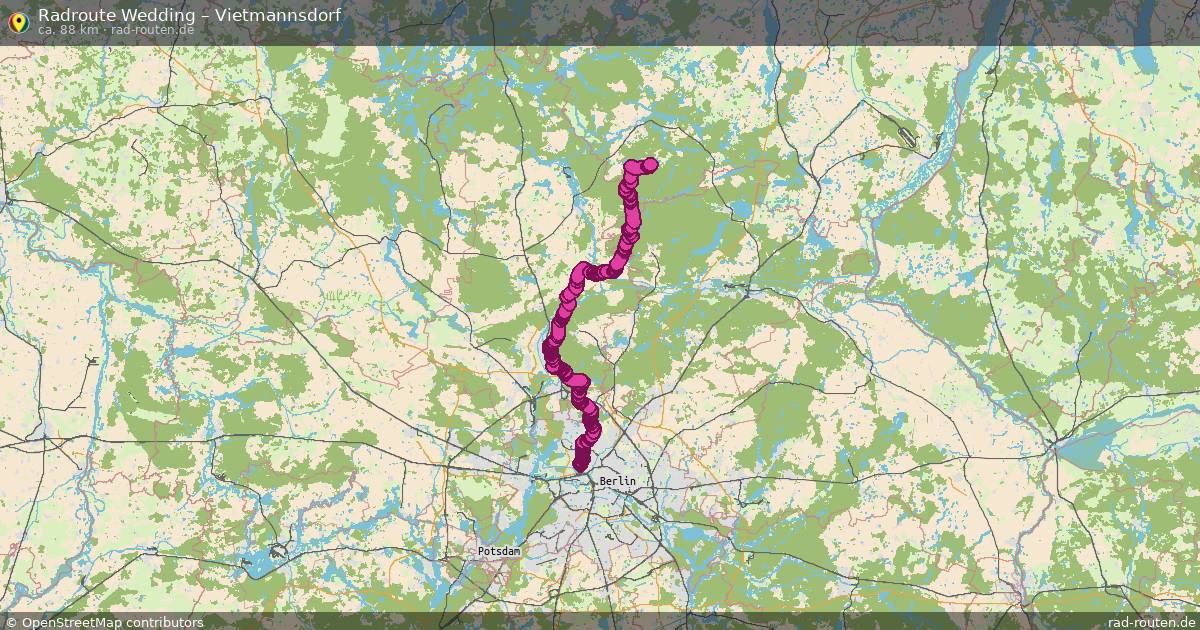Open the OpenStreetMap contributors attribution

103,622
